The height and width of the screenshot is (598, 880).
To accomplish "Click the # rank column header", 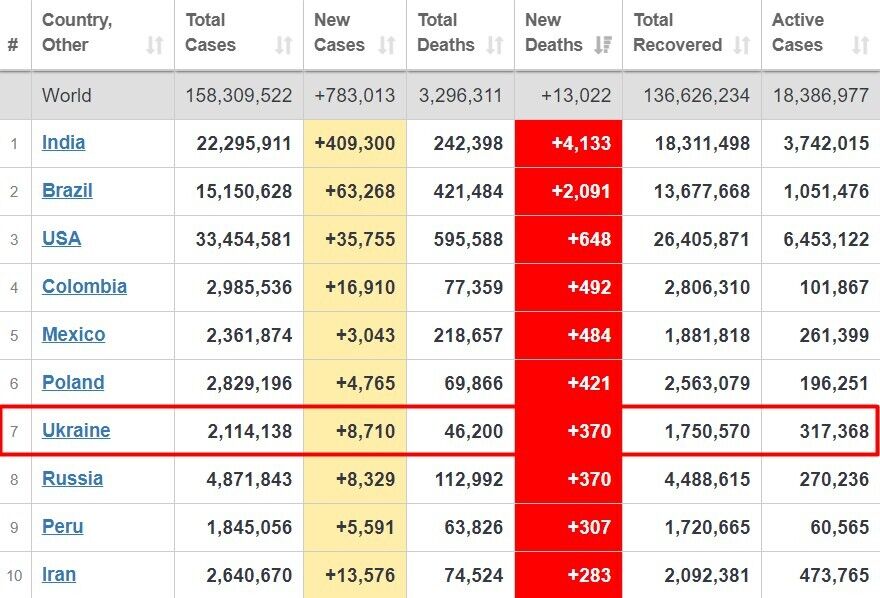I will point(13,45).
